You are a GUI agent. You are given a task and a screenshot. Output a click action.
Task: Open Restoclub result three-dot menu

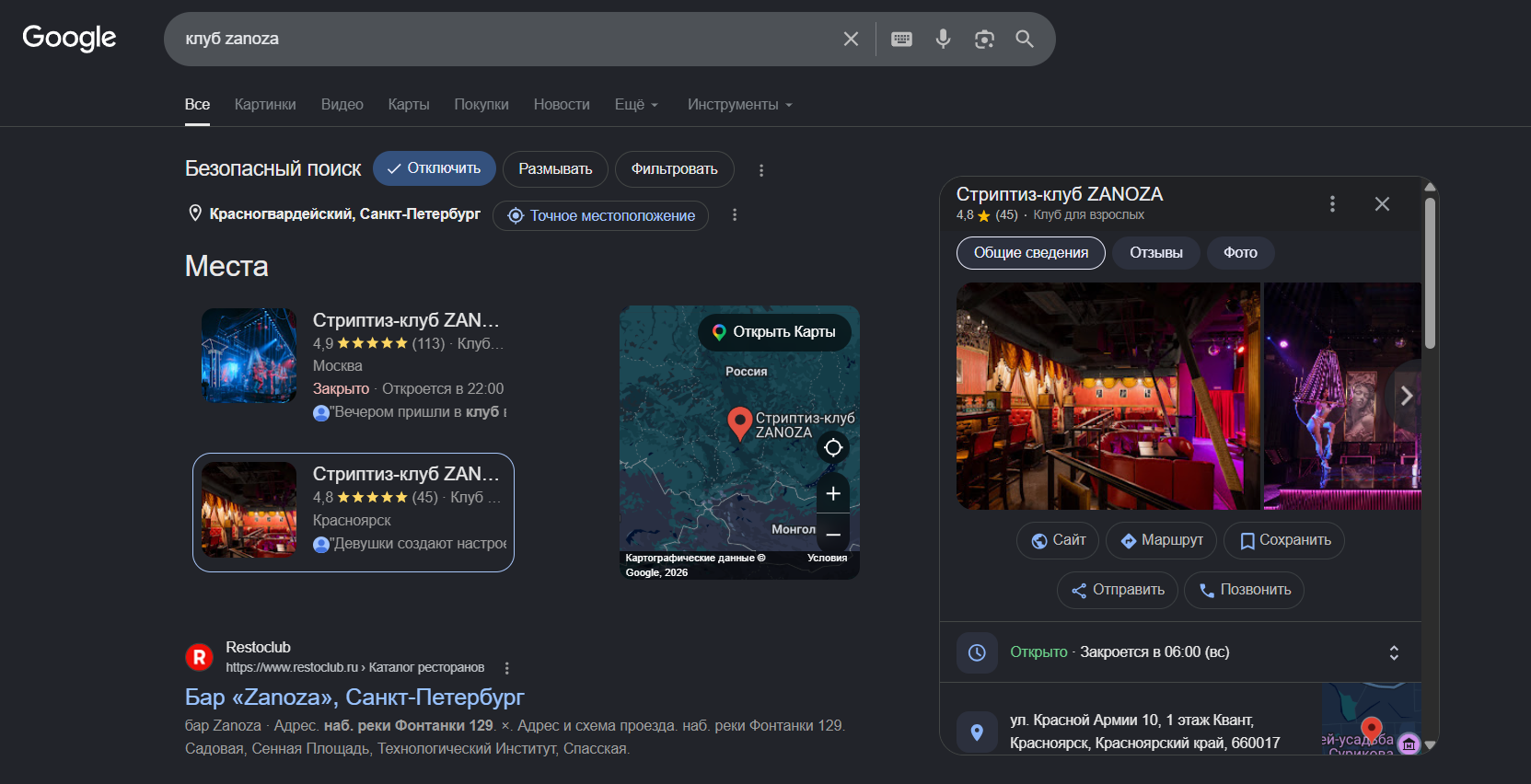506,668
